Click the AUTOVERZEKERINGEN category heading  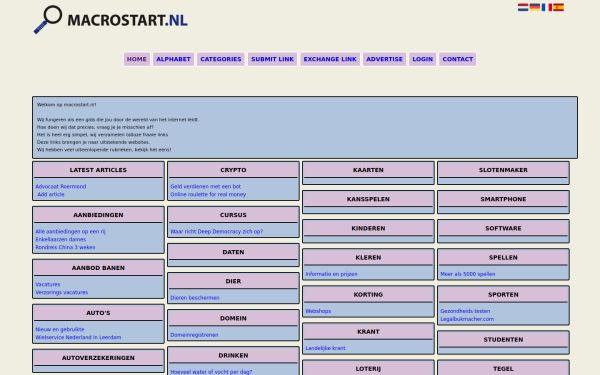click(x=98, y=358)
